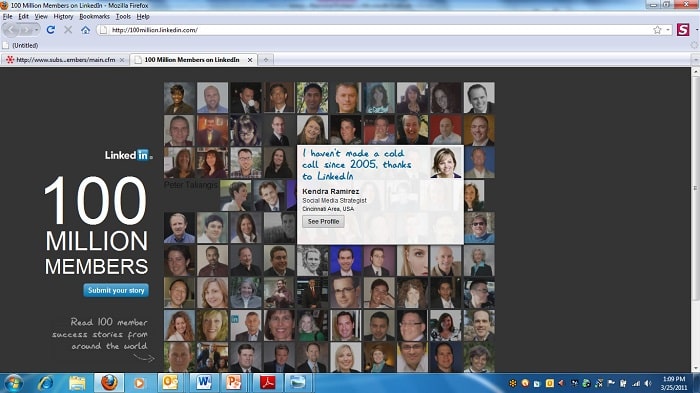The image size is (700, 393).
Task: Expand the URL bar history dropdown arrow
Action: (668, 30)
